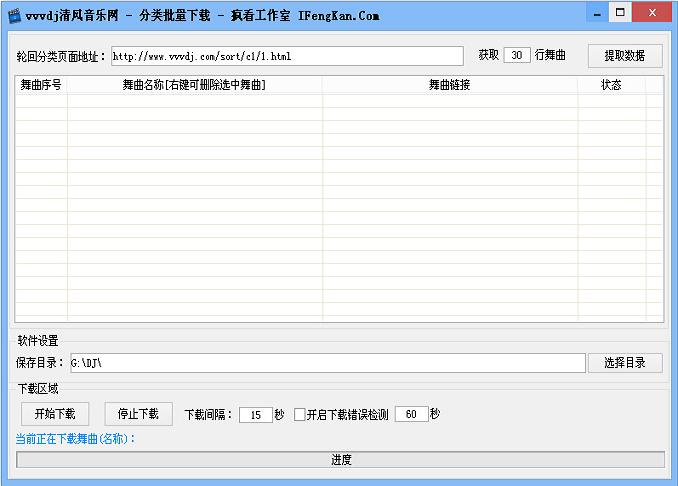Image resolution: width=678 pixels, height=486 pixels.
Task: Focus the 轮回分类页面地址 URL field
Action: tap(286, 56)
